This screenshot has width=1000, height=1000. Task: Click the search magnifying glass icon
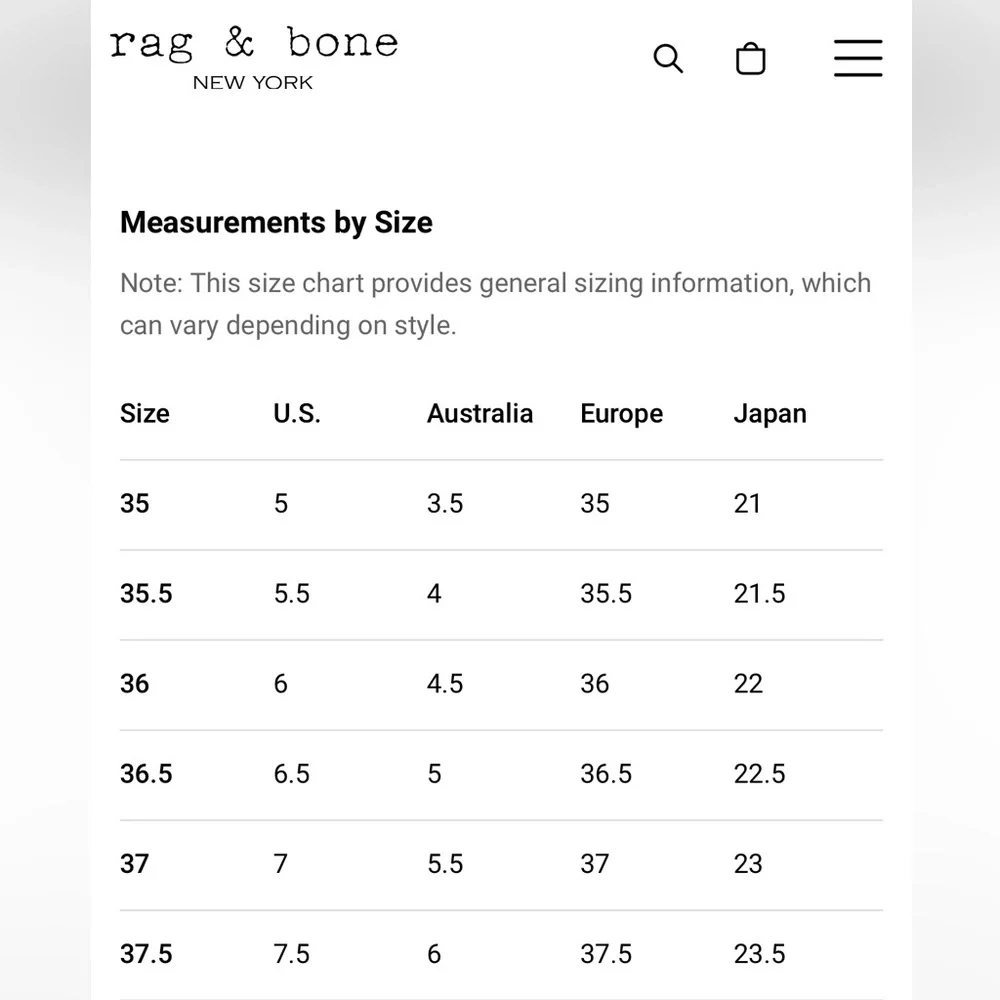pyautogui.click(x=668, y=59)
